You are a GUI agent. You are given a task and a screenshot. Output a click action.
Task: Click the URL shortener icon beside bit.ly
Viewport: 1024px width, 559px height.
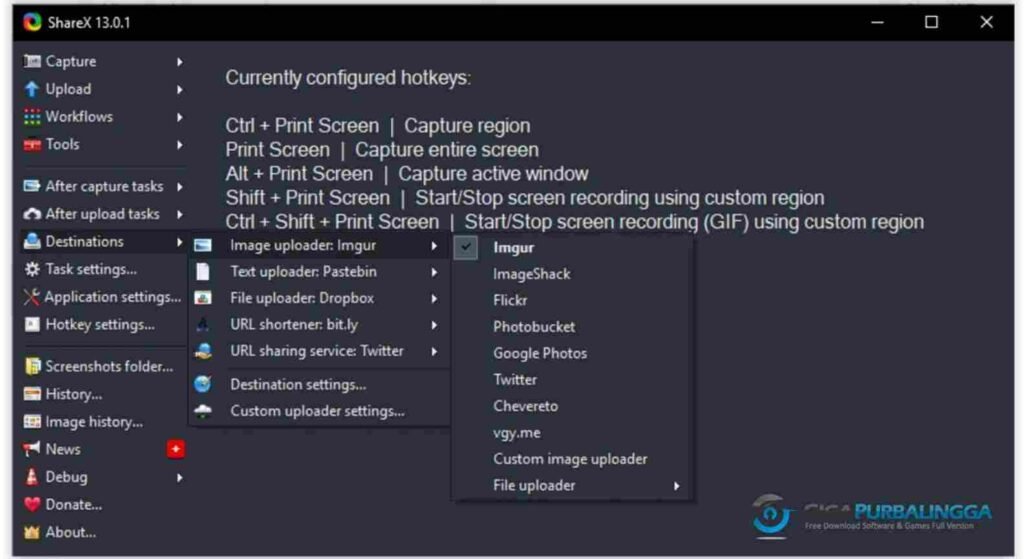pyautogui.click(x=203, y=325)
